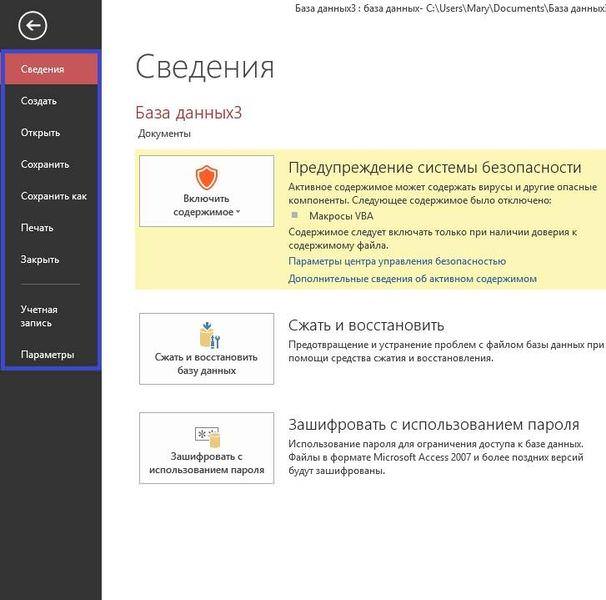Screen dimensions: 606x600
Task: Open Учетная запись account page
Action: pos(39,316)
